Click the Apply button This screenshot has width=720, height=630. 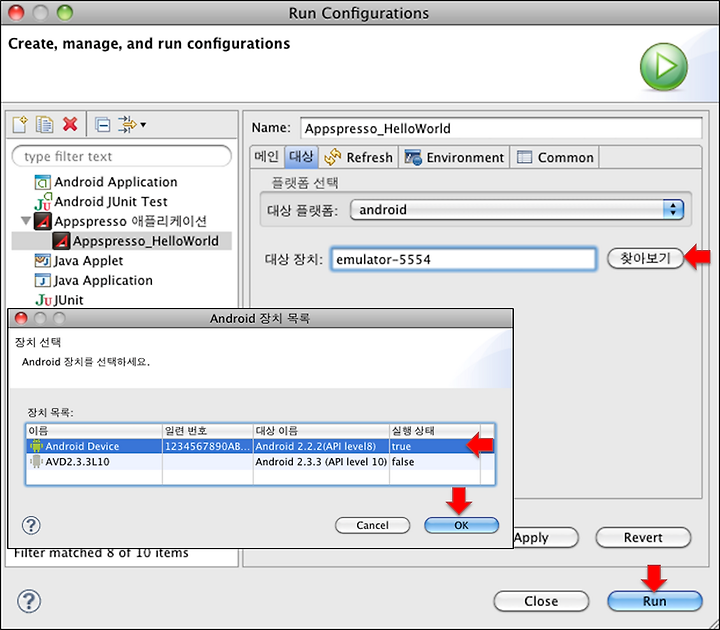(546, 537)
